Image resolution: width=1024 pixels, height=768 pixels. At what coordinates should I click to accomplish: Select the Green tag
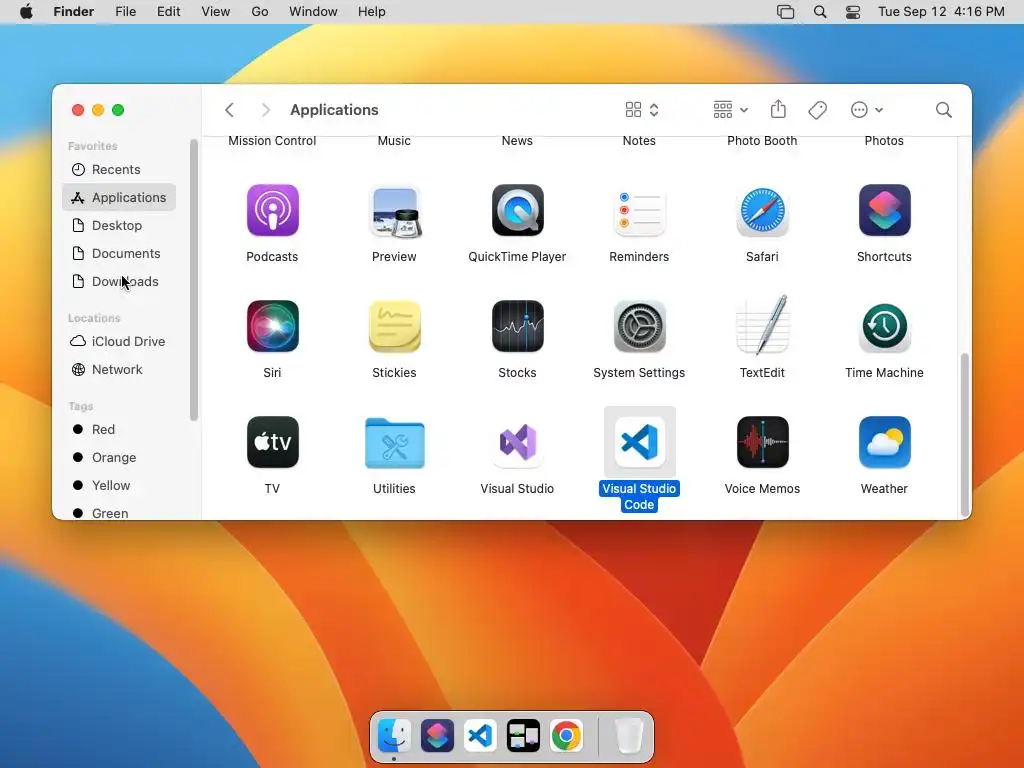119,513
